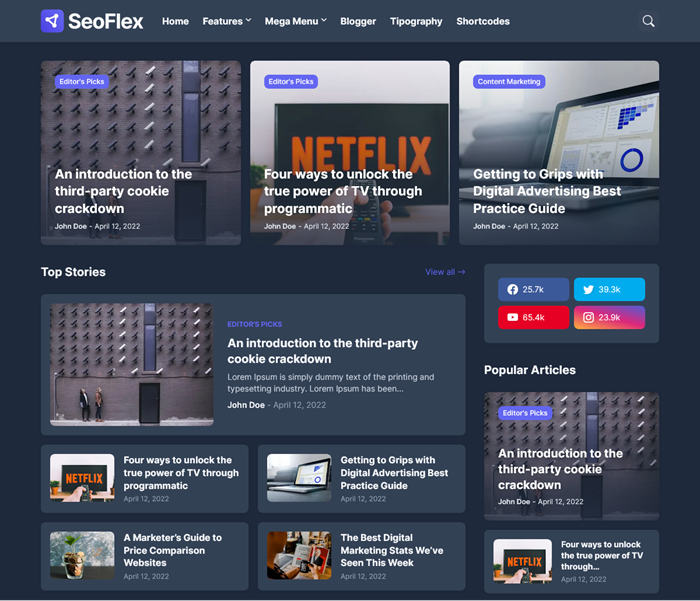Click the Content Marketing tag on hero card
Image resolution: width=700 pixels, height=601 pixels.
(509, 82)
